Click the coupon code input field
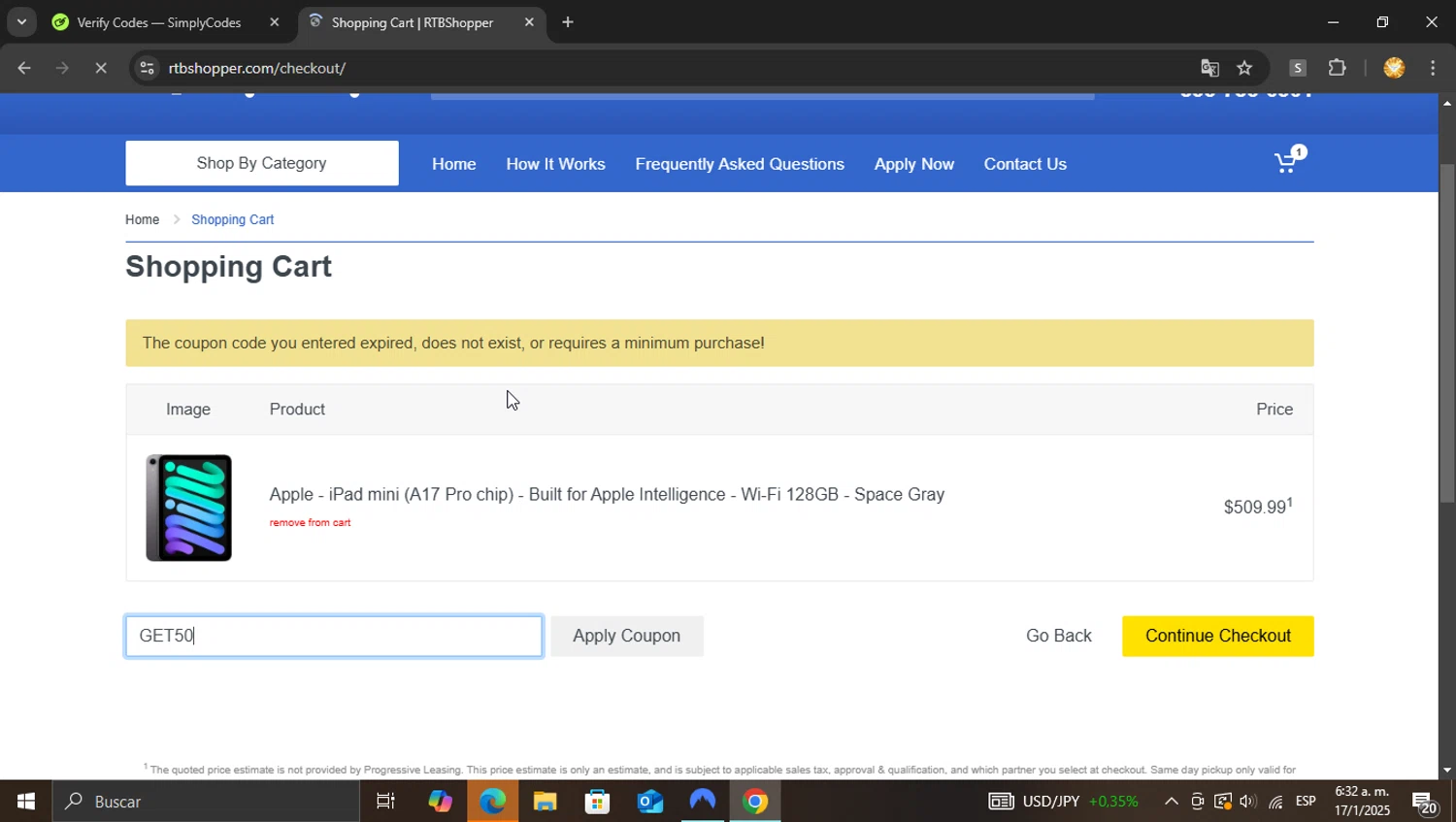Image resolution: width=1456 pixels, height=822 pixels. click(334, 636)
